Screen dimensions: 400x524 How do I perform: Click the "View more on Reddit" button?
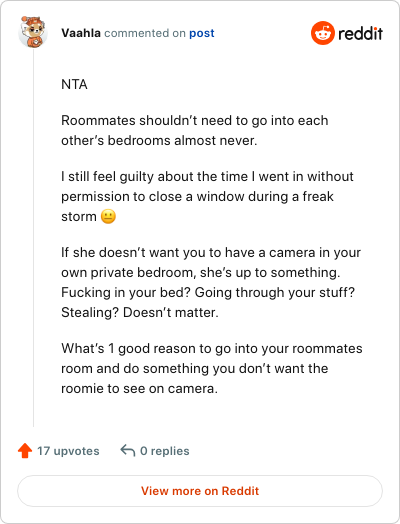(x=200, y=491)
